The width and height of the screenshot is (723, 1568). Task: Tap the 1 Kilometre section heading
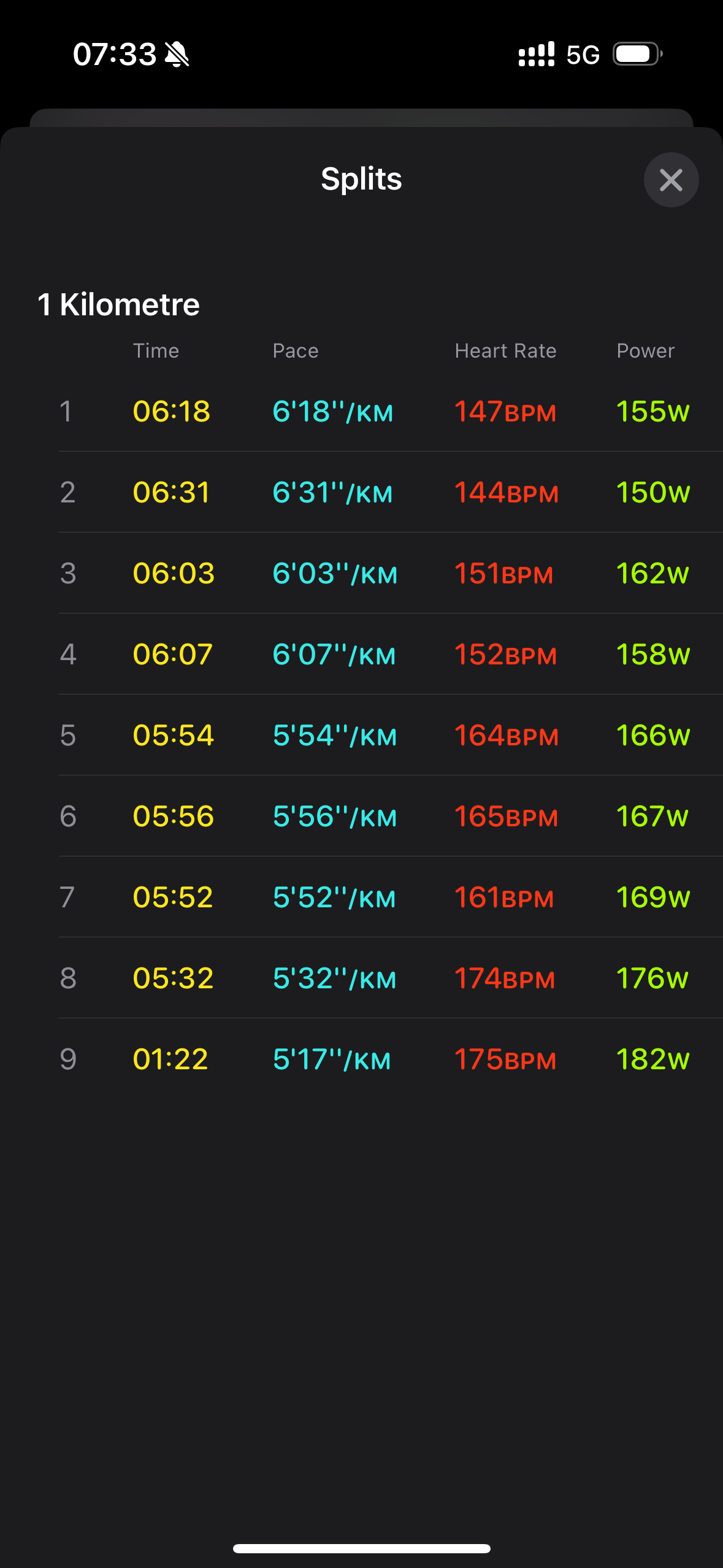[x=119, y=304]
